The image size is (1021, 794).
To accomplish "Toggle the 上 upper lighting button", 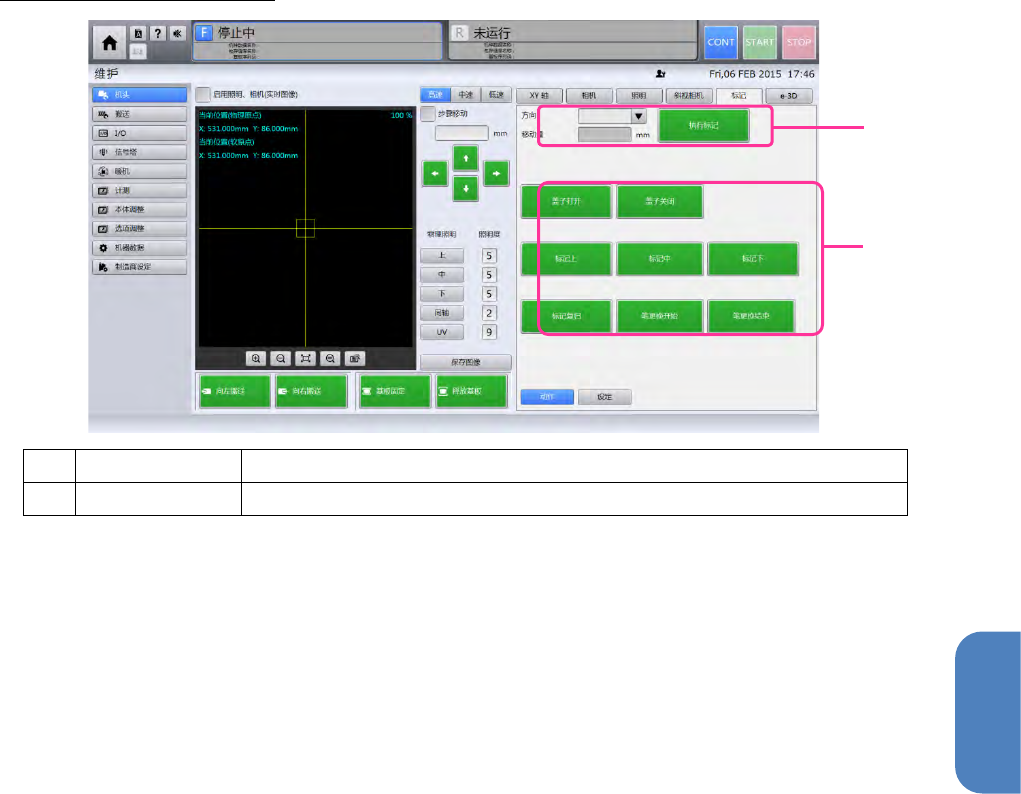I will pyautogui.click(x=442, y=255).
